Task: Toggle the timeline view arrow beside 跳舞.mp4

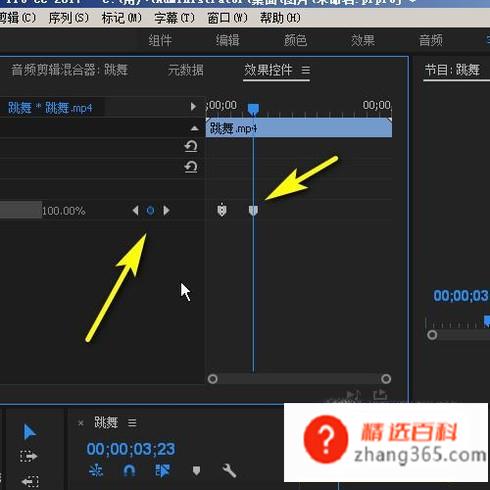Action: click(193, 106)
